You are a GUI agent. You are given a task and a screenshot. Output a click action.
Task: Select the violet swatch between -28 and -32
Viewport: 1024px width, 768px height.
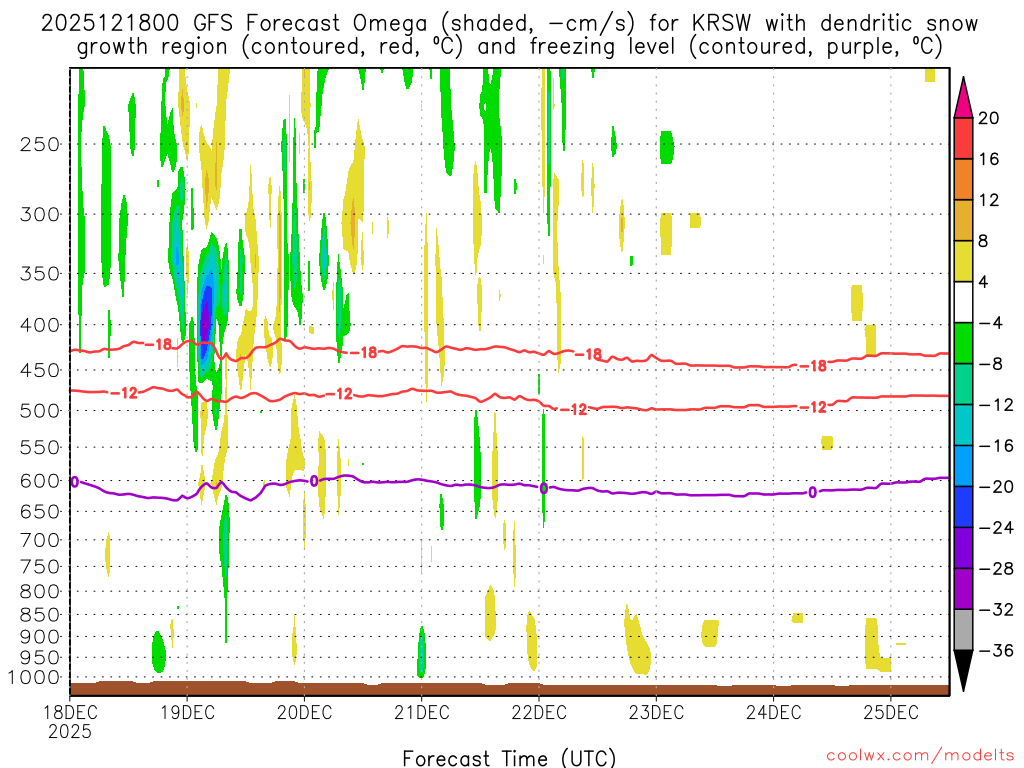coord(963,589)
